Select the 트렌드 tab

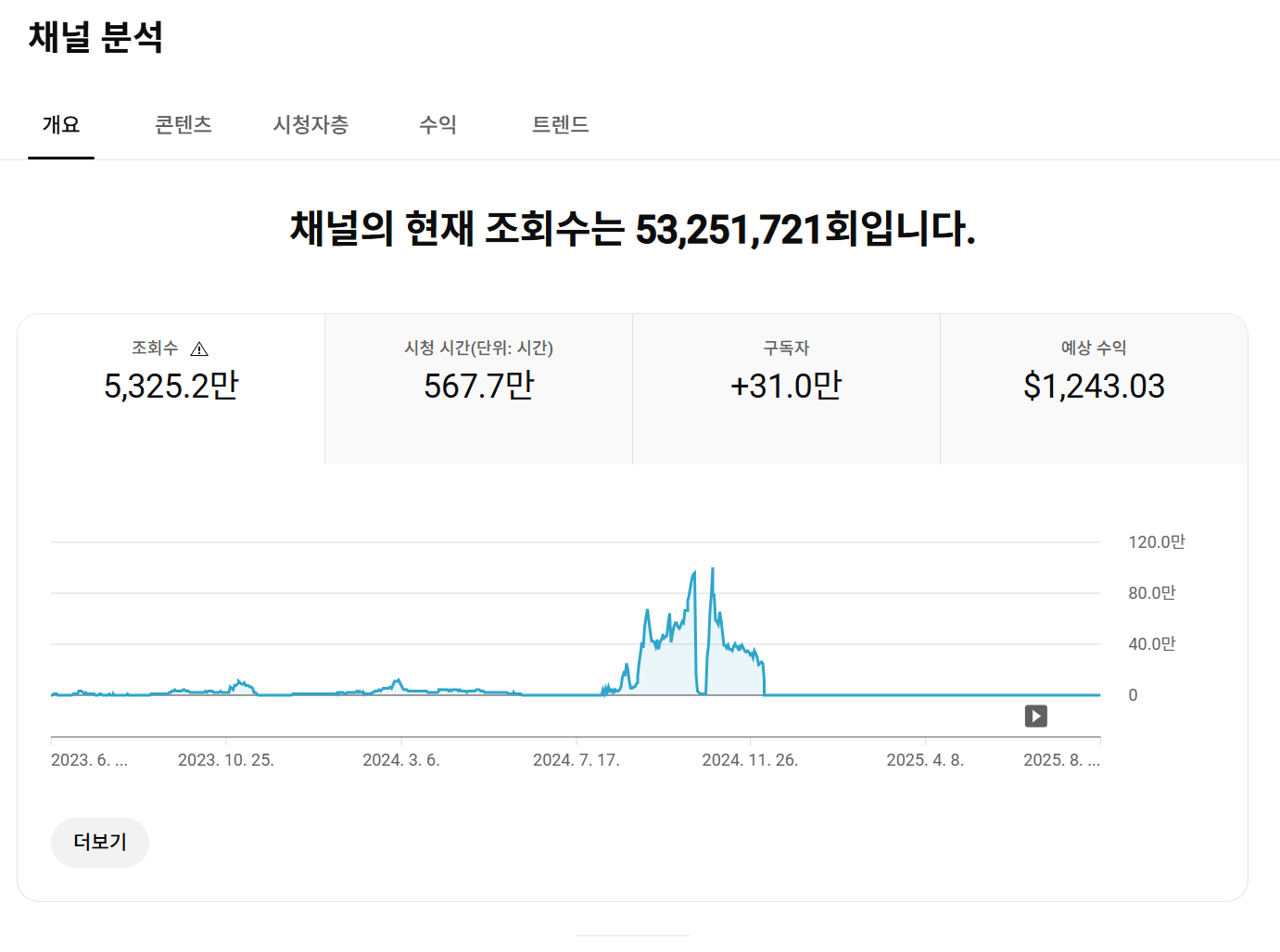point(560,125)
